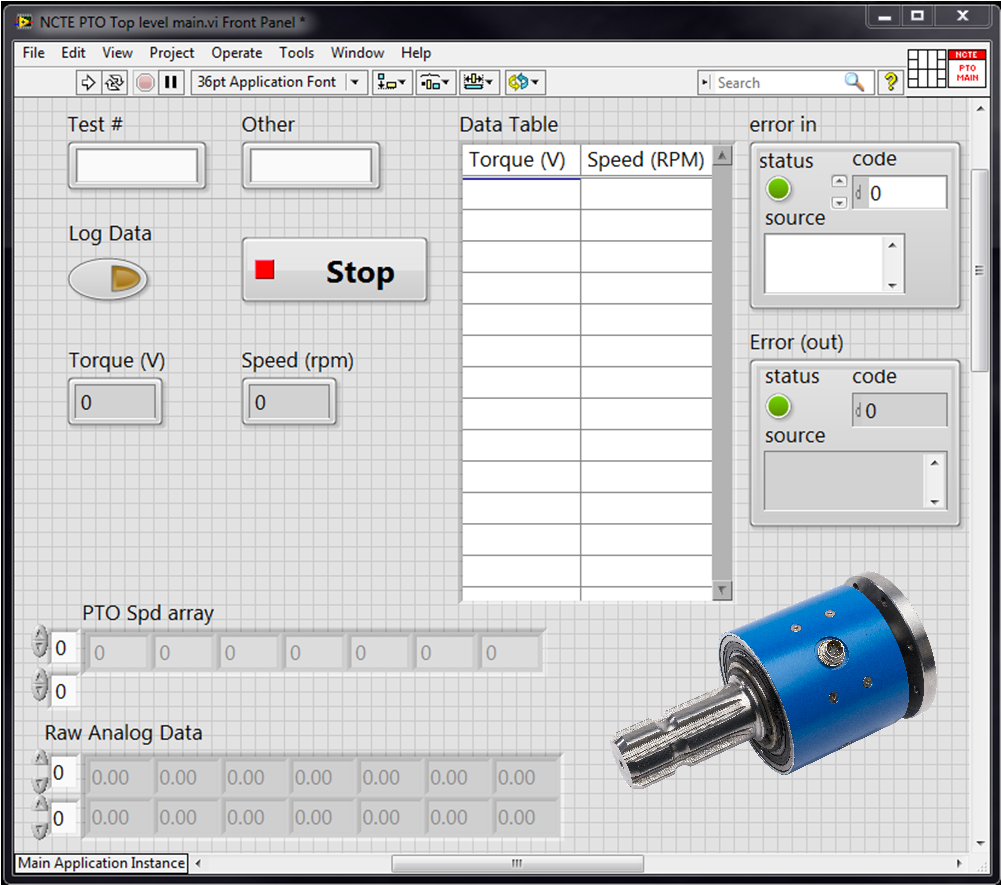Viewport: 1001px width, 885px height.
Task: Click the Run arrow toolbar icon
Action: (x=88, y=83)
